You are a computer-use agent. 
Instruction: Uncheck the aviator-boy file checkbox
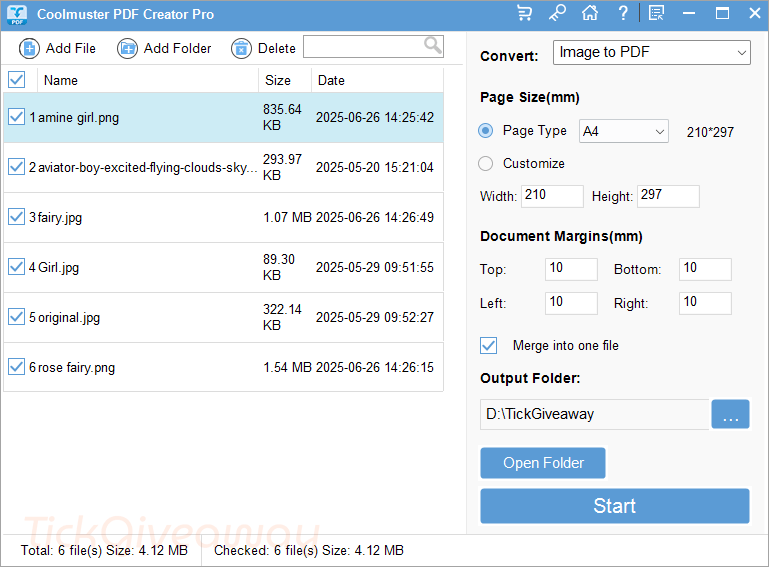point(17,167)
